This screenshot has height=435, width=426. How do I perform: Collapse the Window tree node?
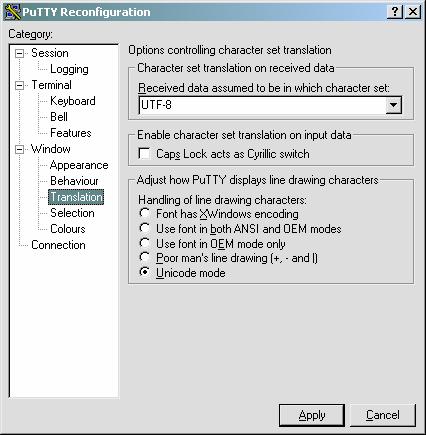point(20,149)
